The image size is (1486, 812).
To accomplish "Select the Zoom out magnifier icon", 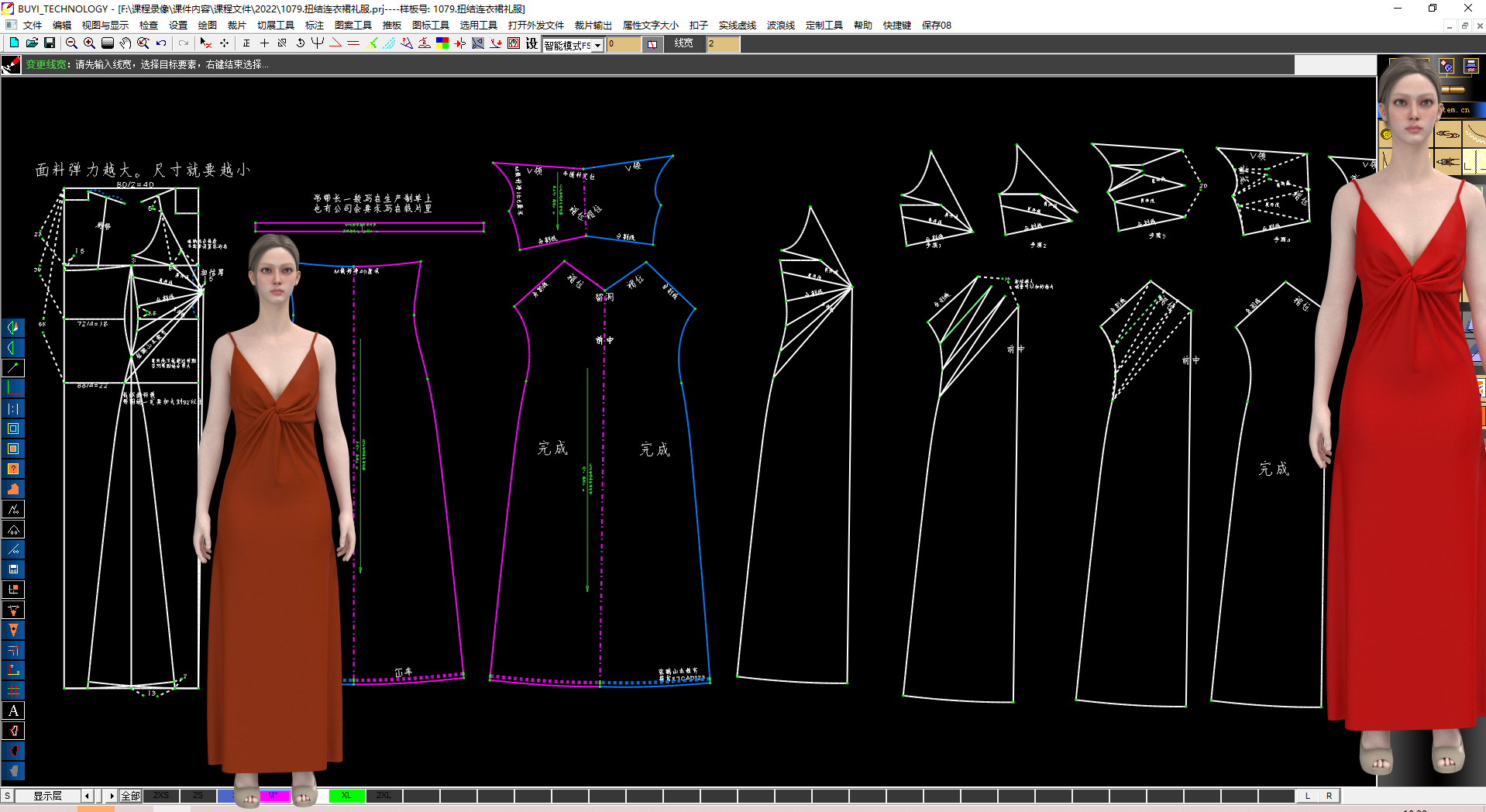I will pyautogui.click(x=71, y=43).
